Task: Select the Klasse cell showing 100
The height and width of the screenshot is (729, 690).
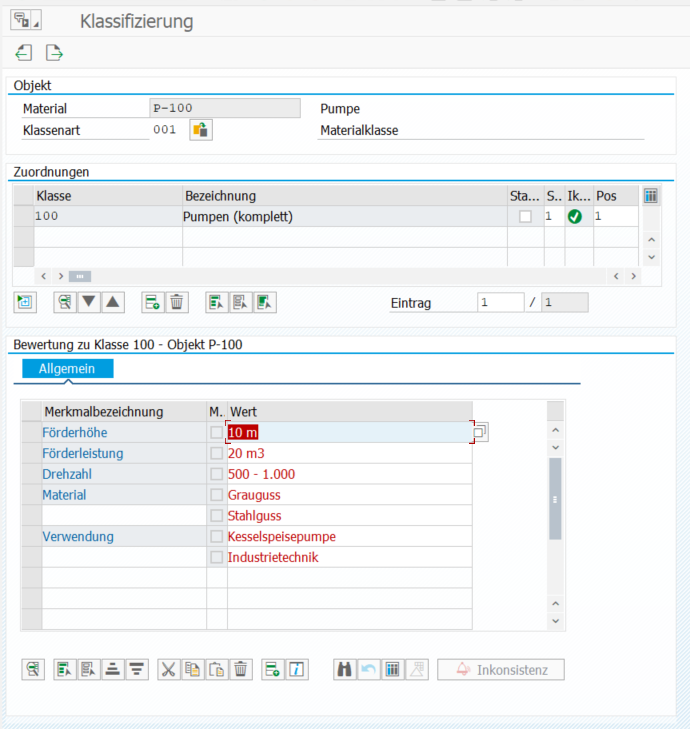Action: (x=108, y=217)
